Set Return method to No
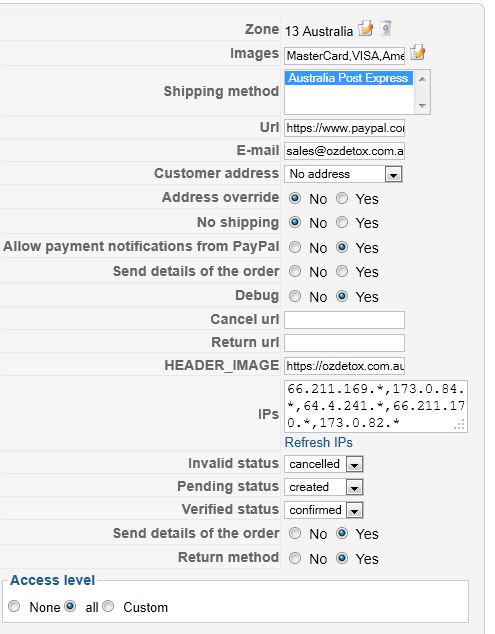495x634 pixels. click(x=295, y=558)
